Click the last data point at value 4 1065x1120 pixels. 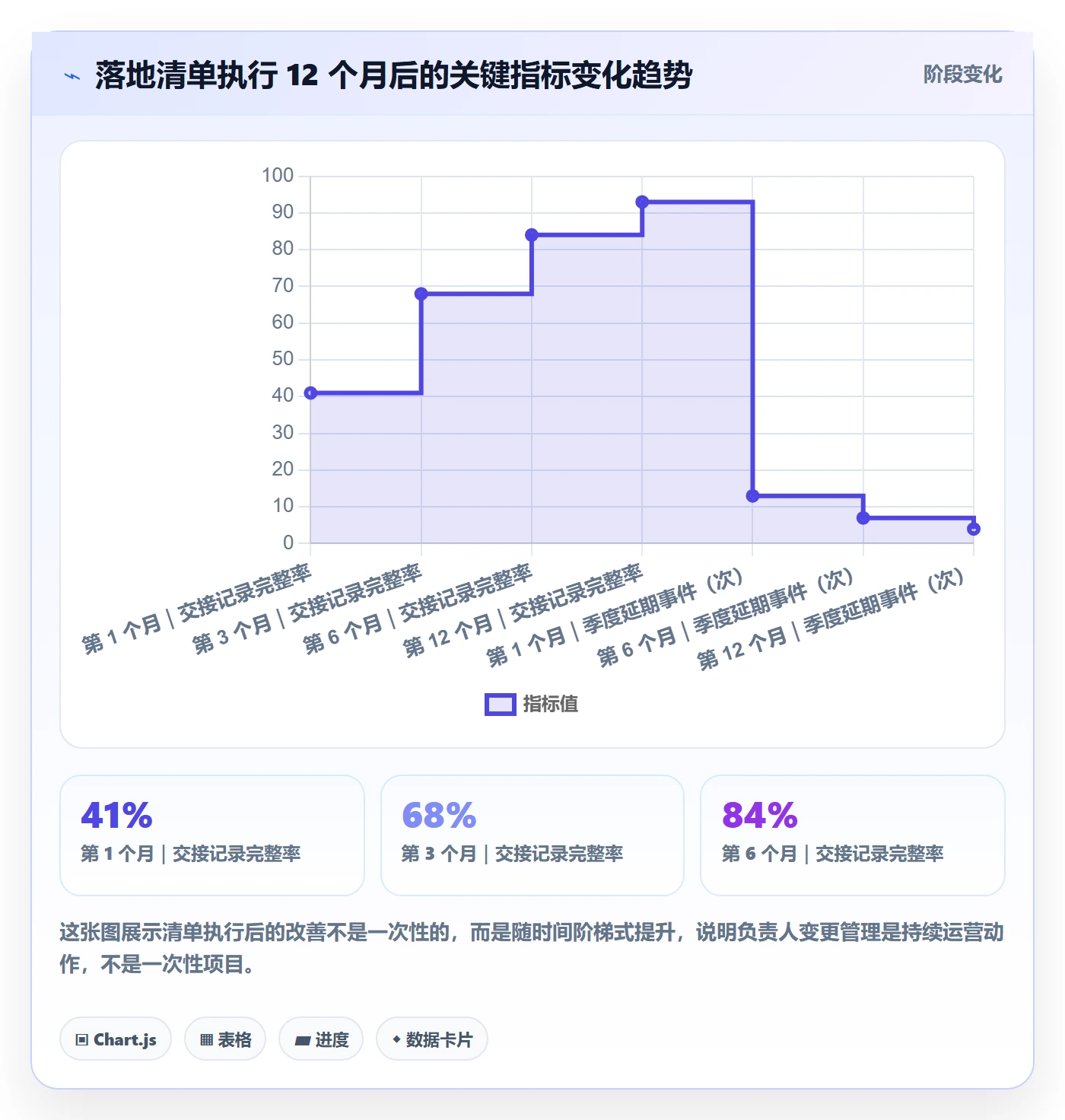point(974,529)
